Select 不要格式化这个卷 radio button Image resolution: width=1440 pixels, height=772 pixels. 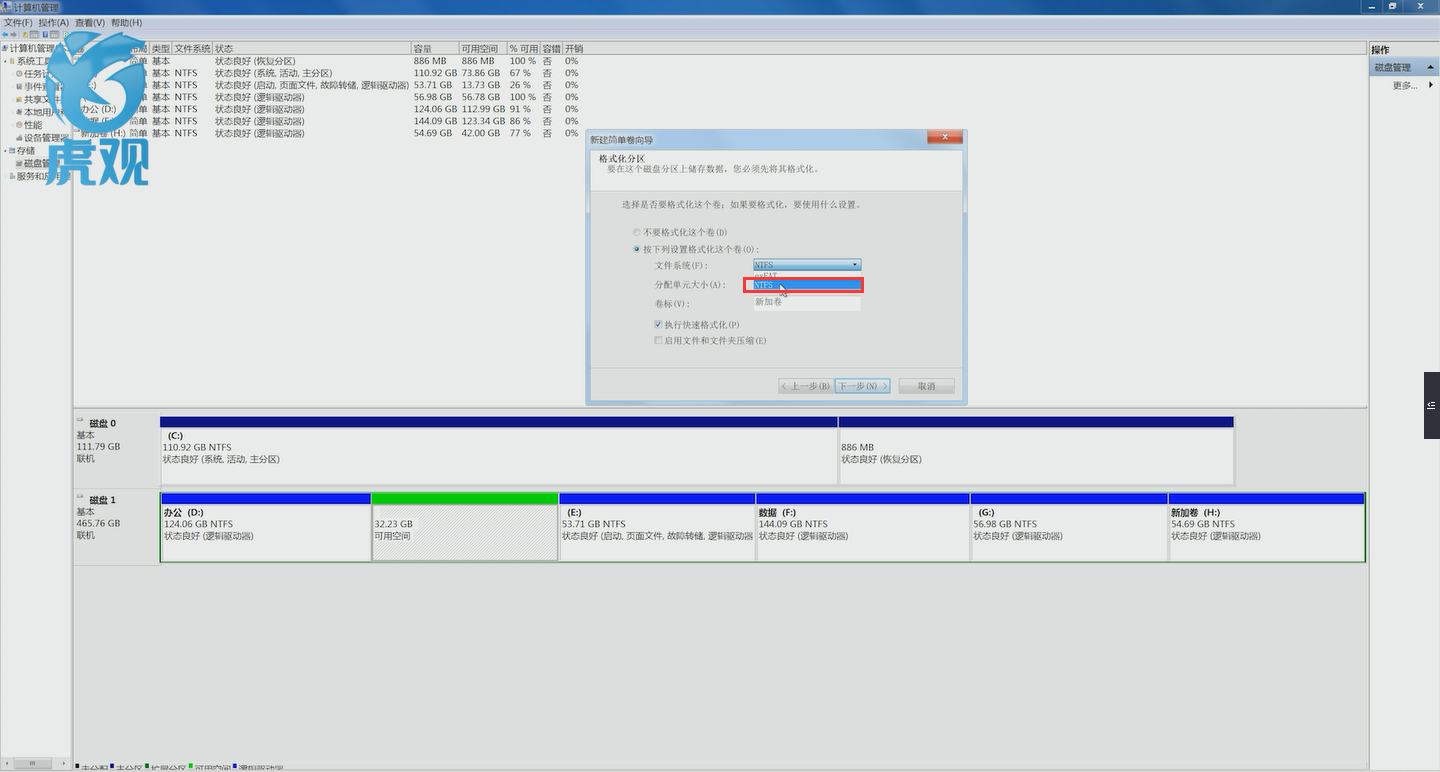pyautogui.click(x=637, y=232)
